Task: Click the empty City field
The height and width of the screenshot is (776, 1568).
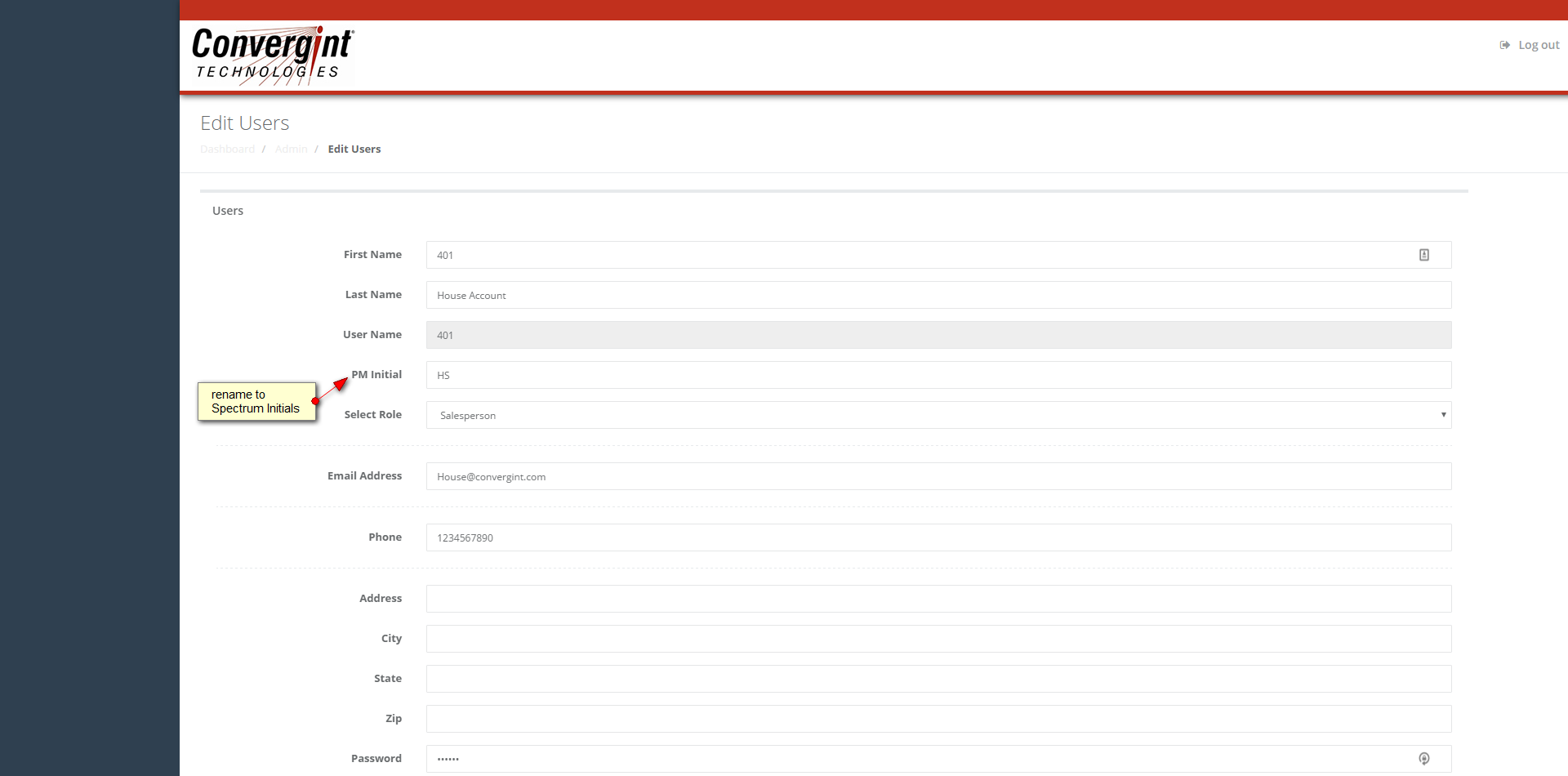Action: coord(938,639)
